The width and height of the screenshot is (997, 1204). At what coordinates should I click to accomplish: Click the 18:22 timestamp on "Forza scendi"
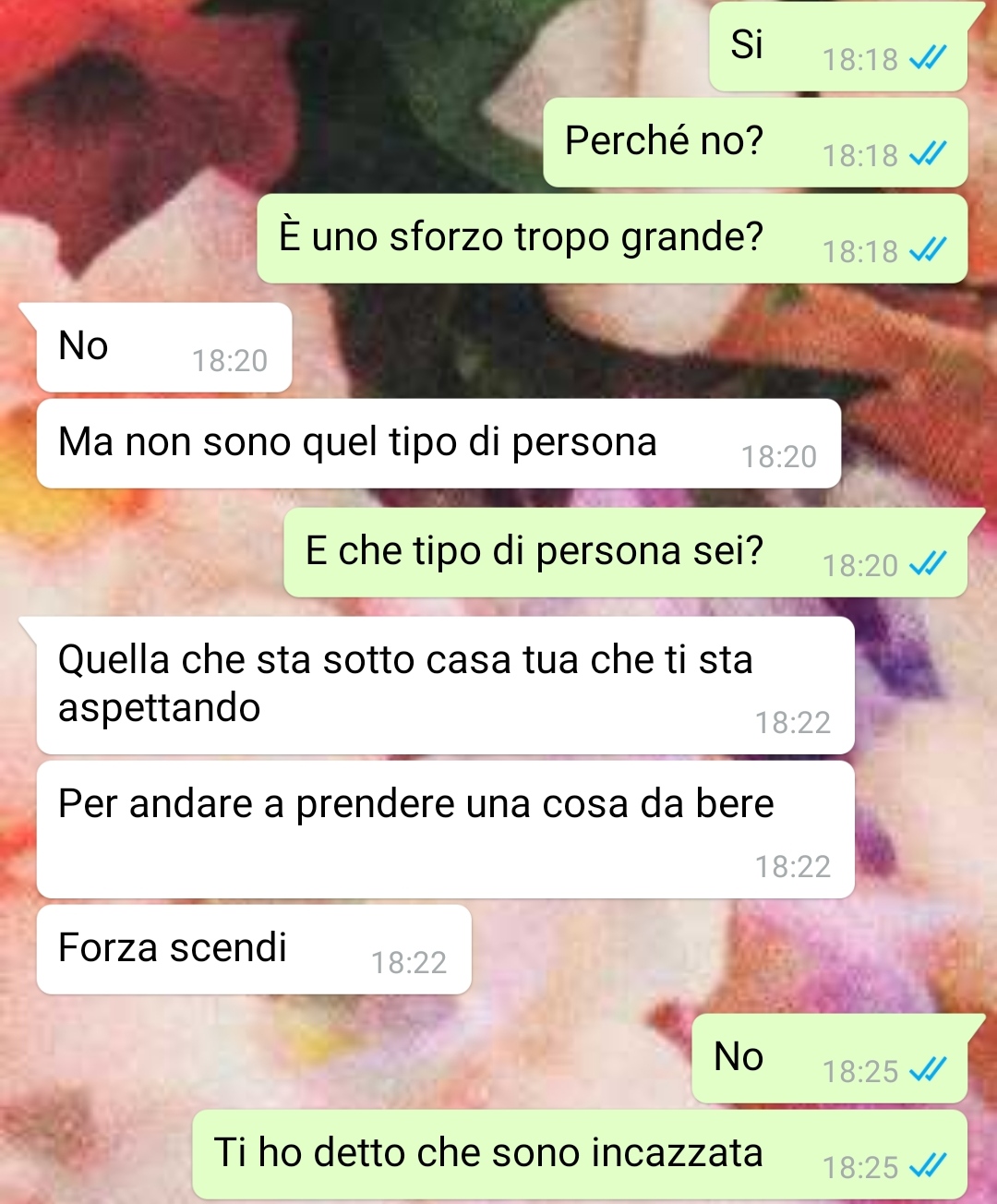coord(409,963)
